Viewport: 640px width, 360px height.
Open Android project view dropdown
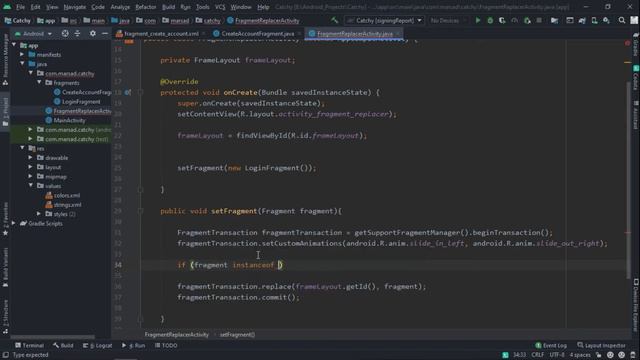click(x=33, y=33)
